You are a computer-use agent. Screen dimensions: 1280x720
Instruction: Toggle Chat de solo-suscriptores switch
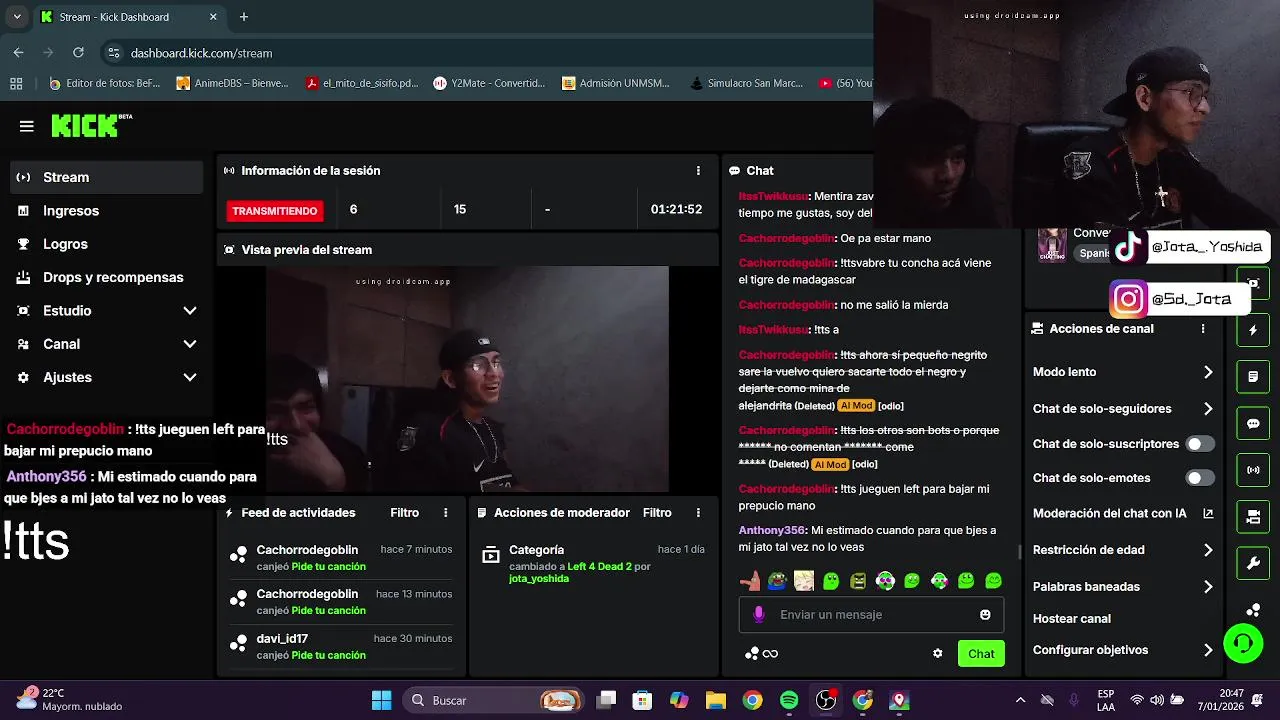tap(1200, 444)
